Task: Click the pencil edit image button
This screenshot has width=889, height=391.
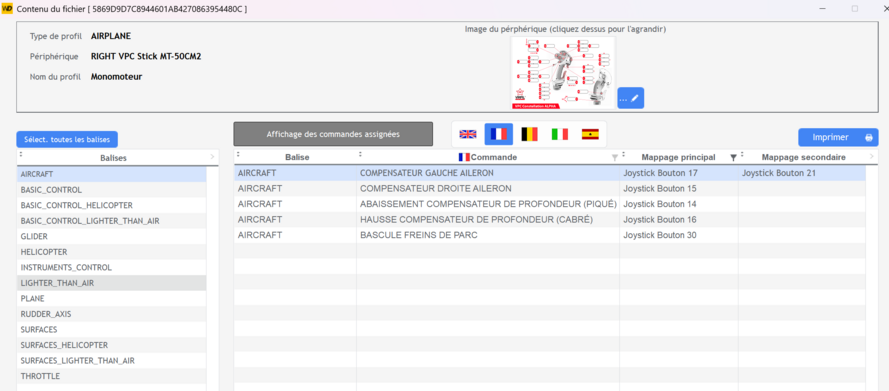Action: 630,98
